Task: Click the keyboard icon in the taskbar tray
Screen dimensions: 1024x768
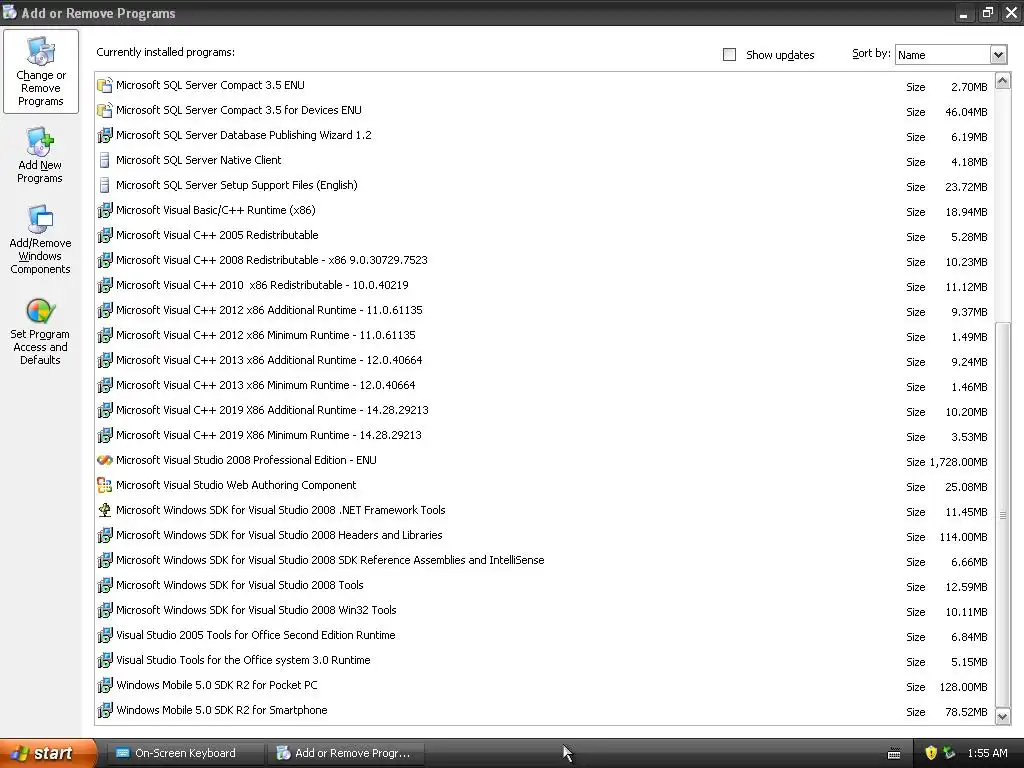Action: (894, 754)
